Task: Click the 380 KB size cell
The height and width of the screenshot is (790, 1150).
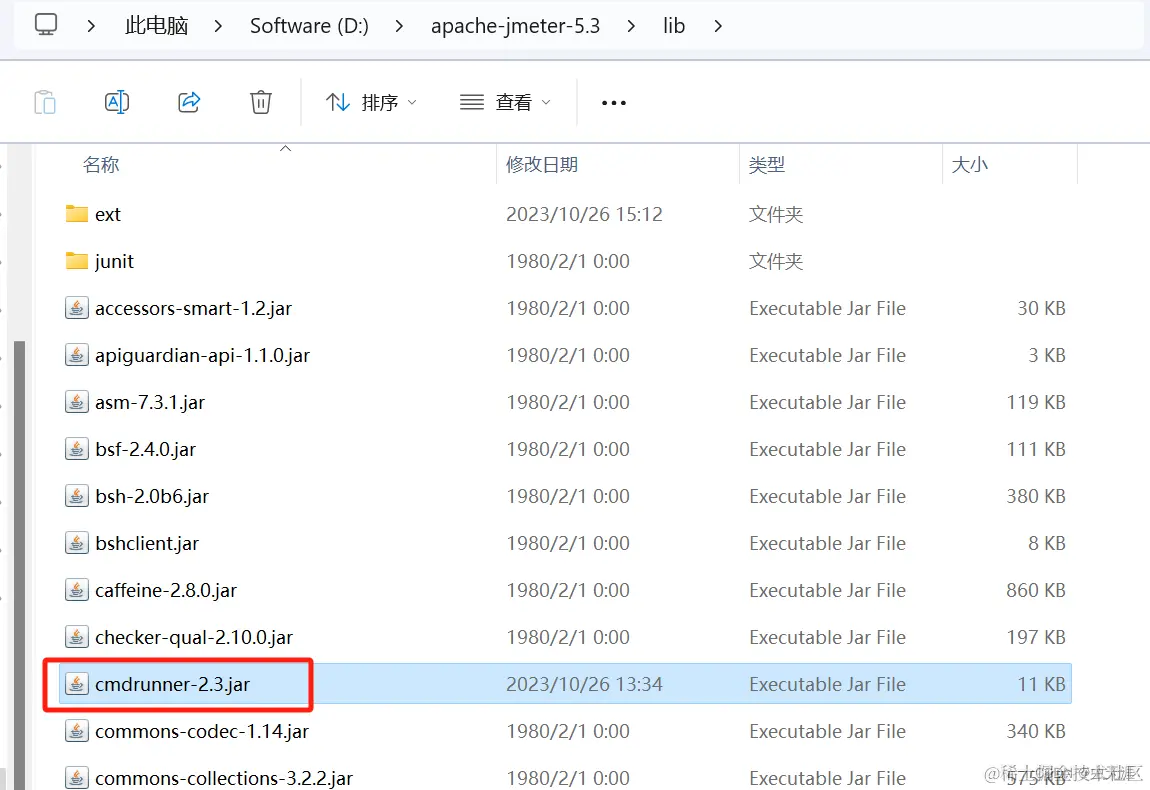Action: pos(1036,497)
